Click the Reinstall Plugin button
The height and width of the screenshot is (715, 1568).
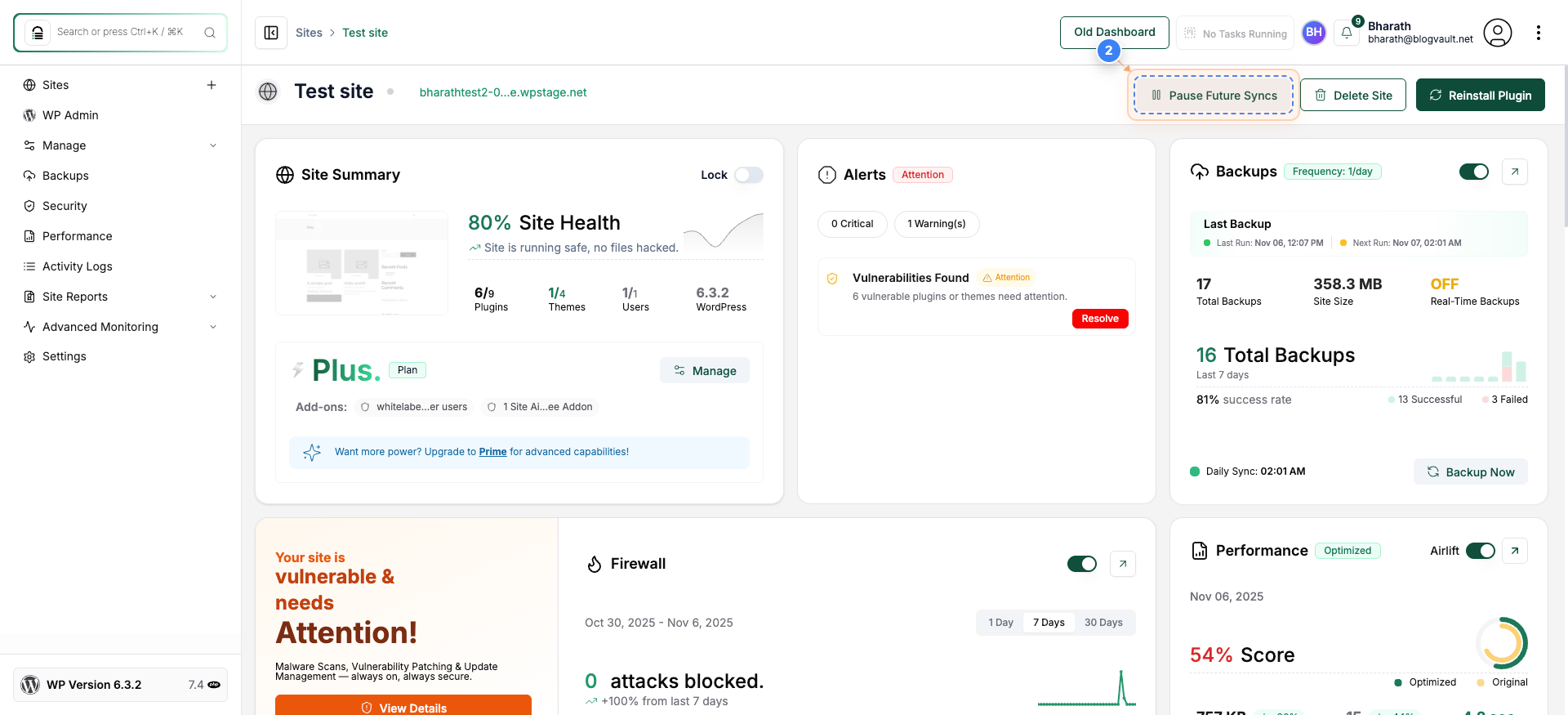[1481, 95]
